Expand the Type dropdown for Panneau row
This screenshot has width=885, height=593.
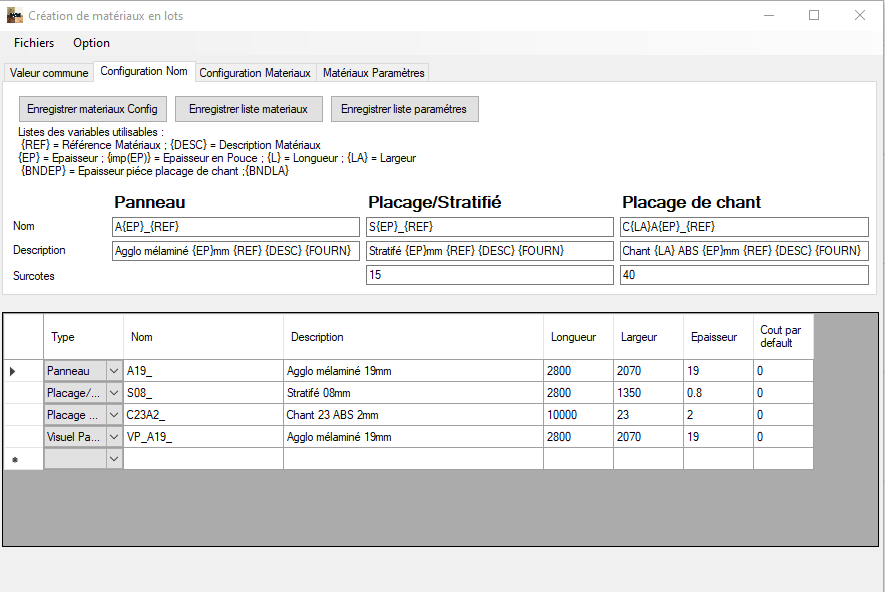pos(114,371)
